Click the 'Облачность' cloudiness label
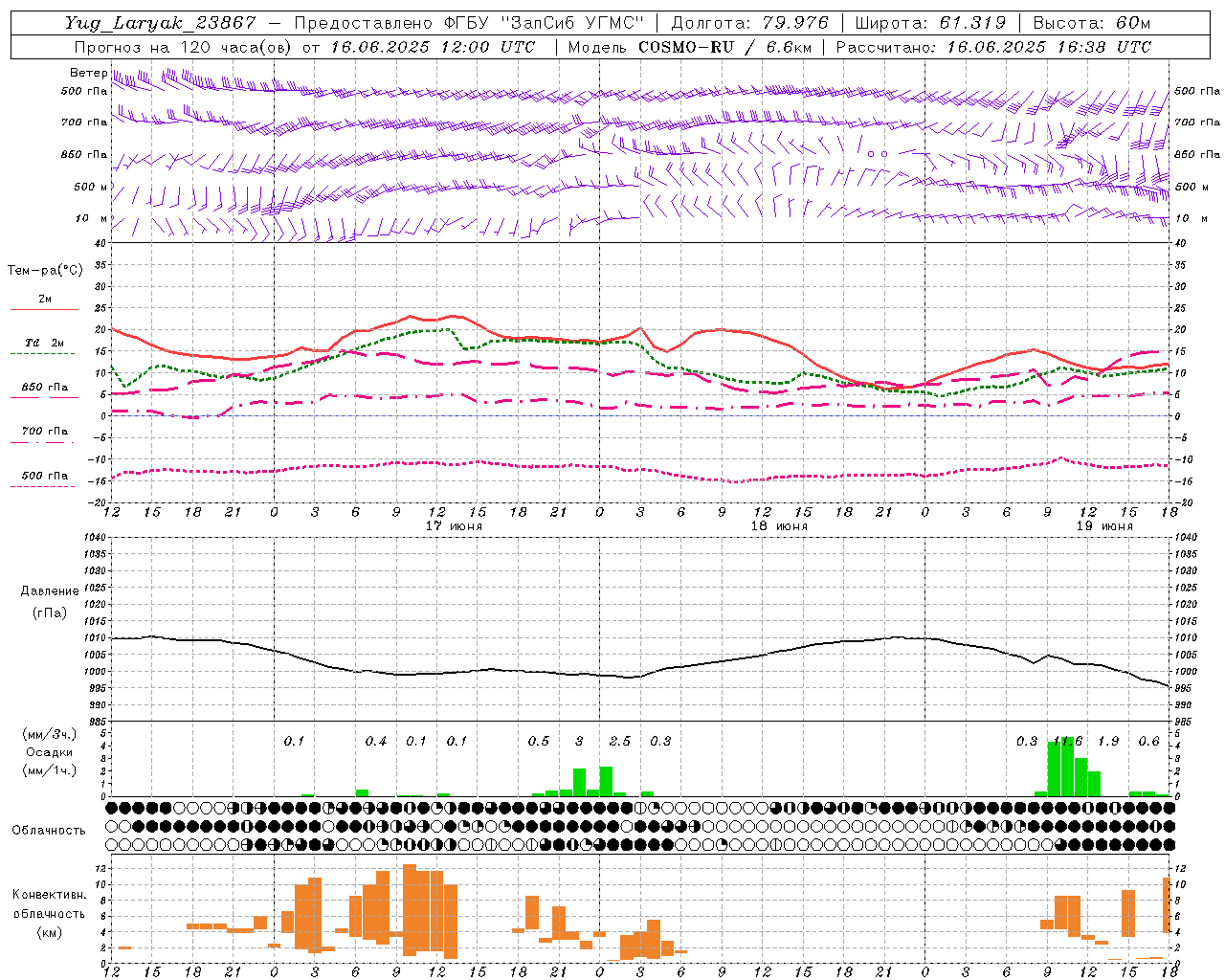This screenshot has width=1225, height=980. [x=49, y=831]
